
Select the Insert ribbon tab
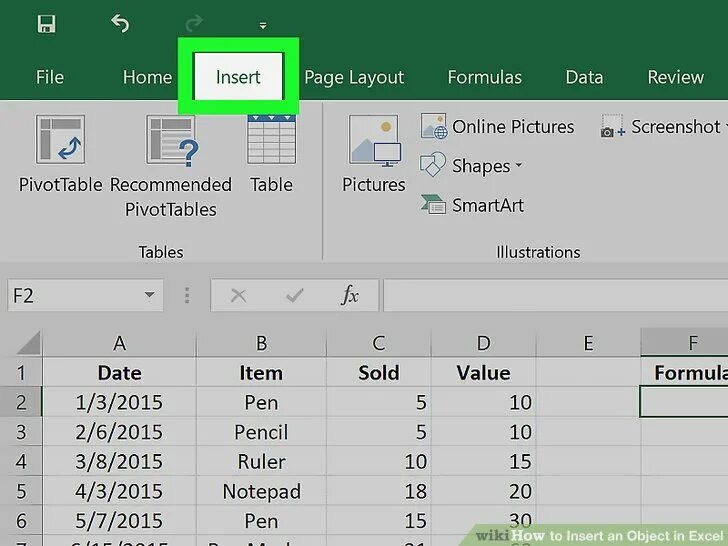(238, 77)
